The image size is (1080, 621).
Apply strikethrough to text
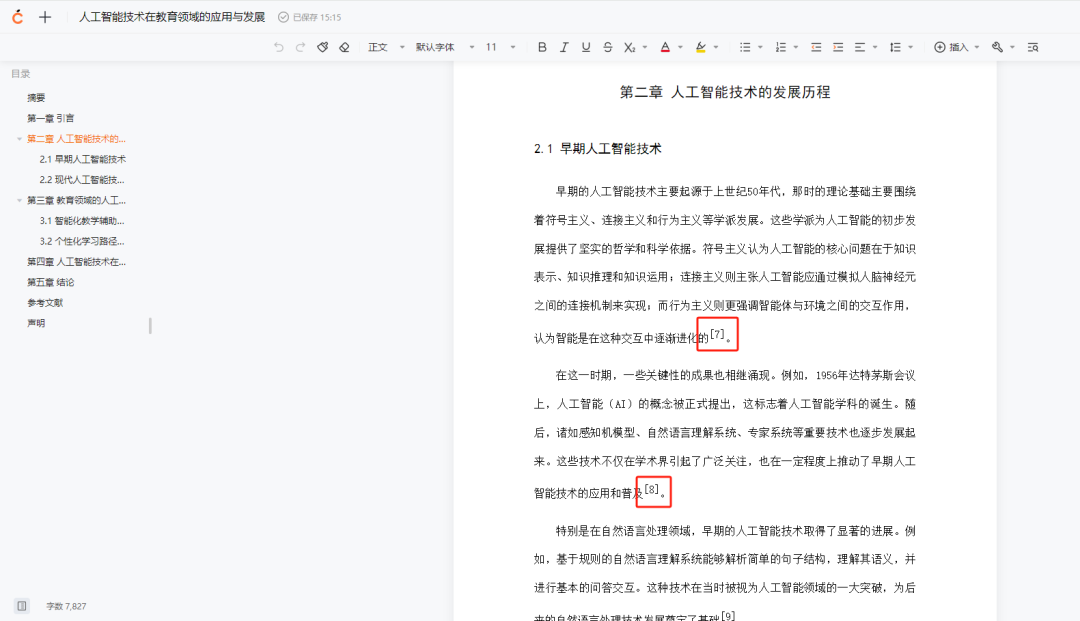610,47
